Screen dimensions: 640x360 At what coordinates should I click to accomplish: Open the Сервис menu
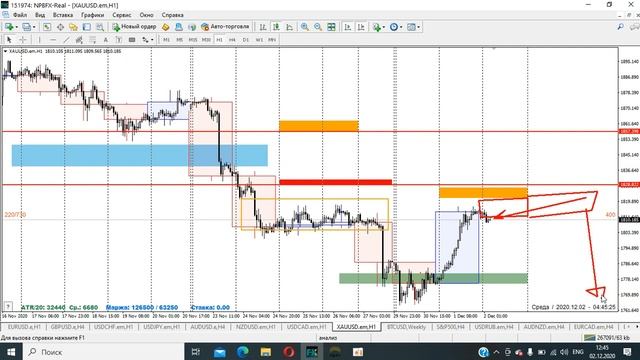point(122,15)
